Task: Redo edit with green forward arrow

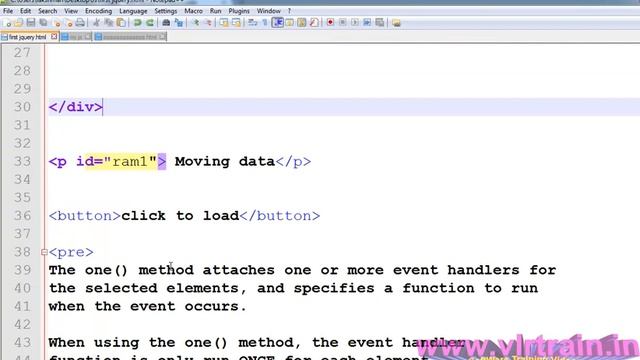Action: (x=150, y=23)
